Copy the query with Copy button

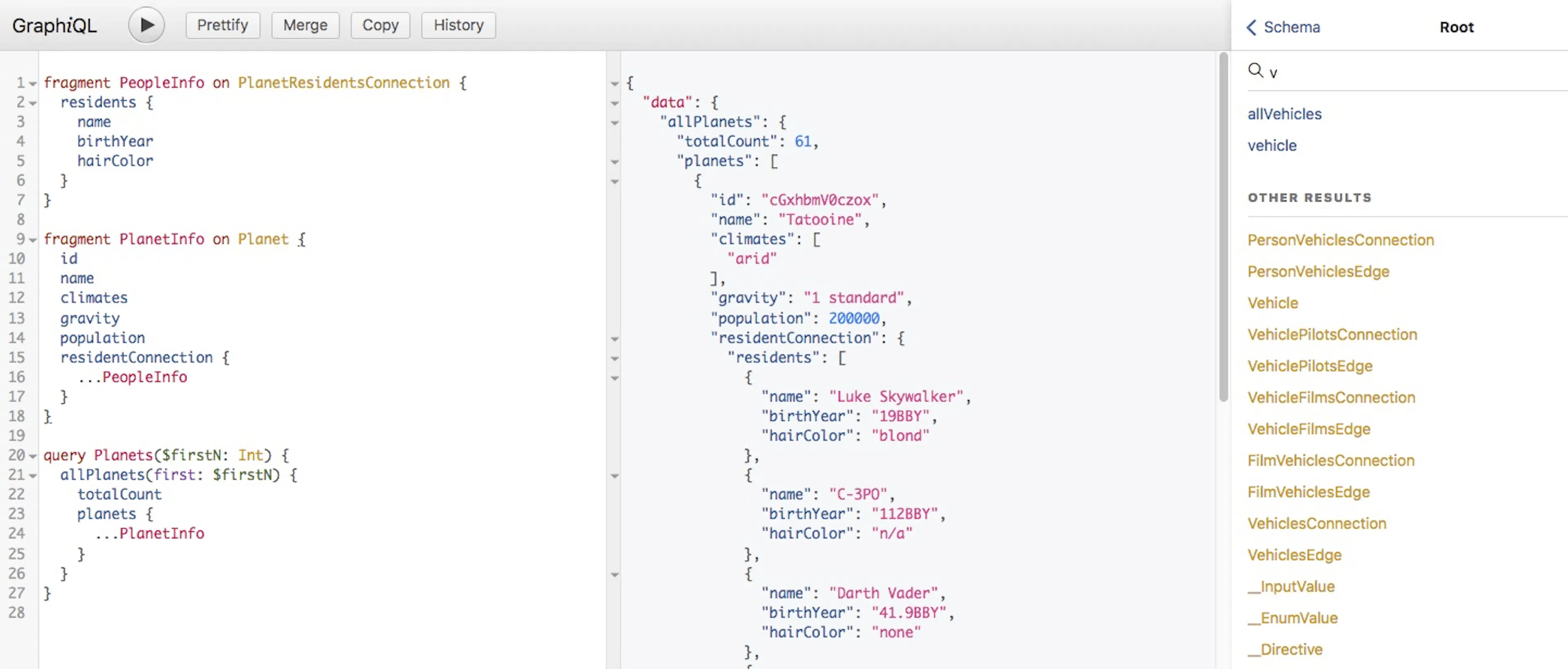pos(380,25)
